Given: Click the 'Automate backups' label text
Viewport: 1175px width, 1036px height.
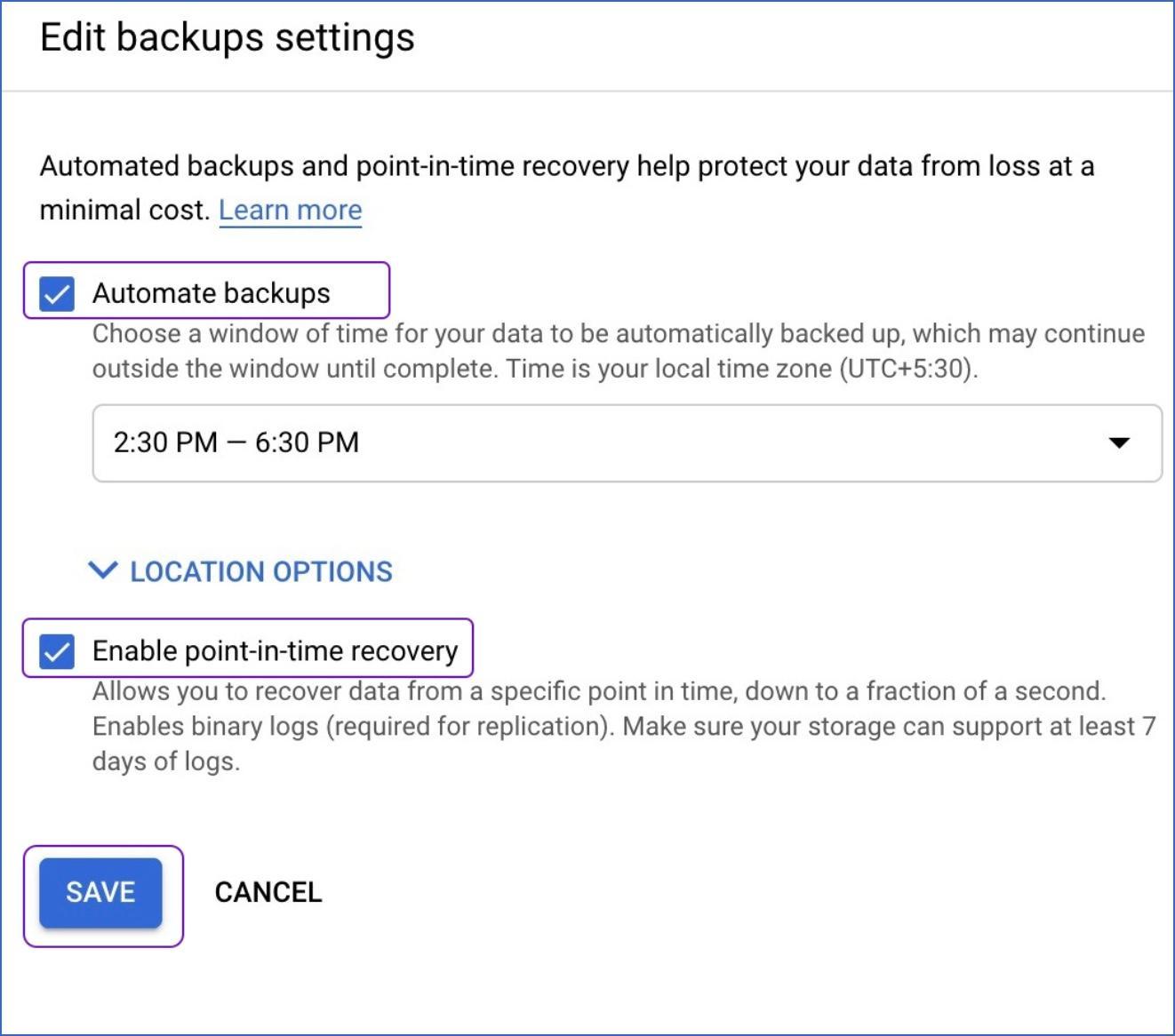Looking at the screenshot, I should pyautogui.click(x=211, y=293).
